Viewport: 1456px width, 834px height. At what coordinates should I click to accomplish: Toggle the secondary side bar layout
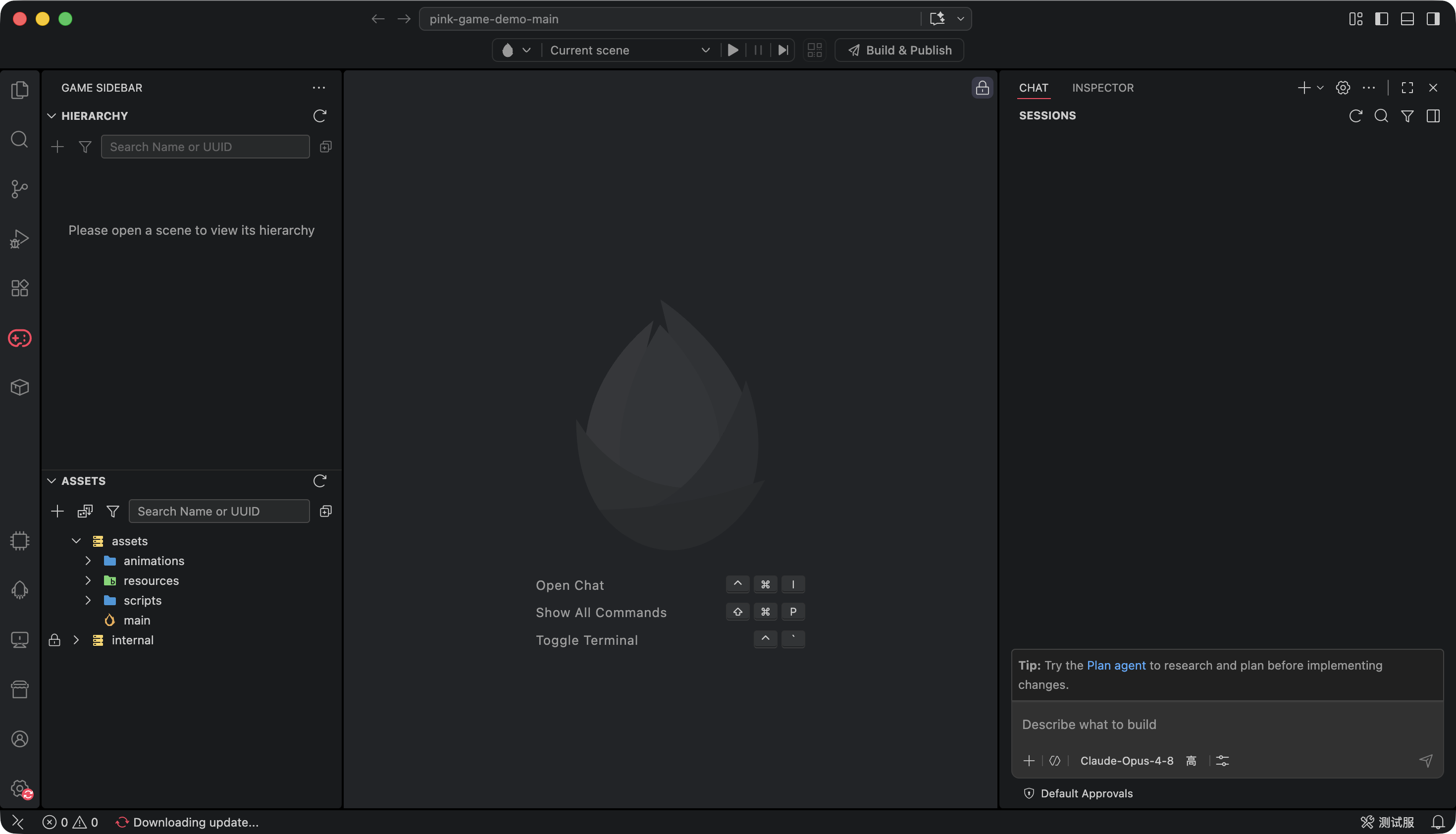point(1433,19)
